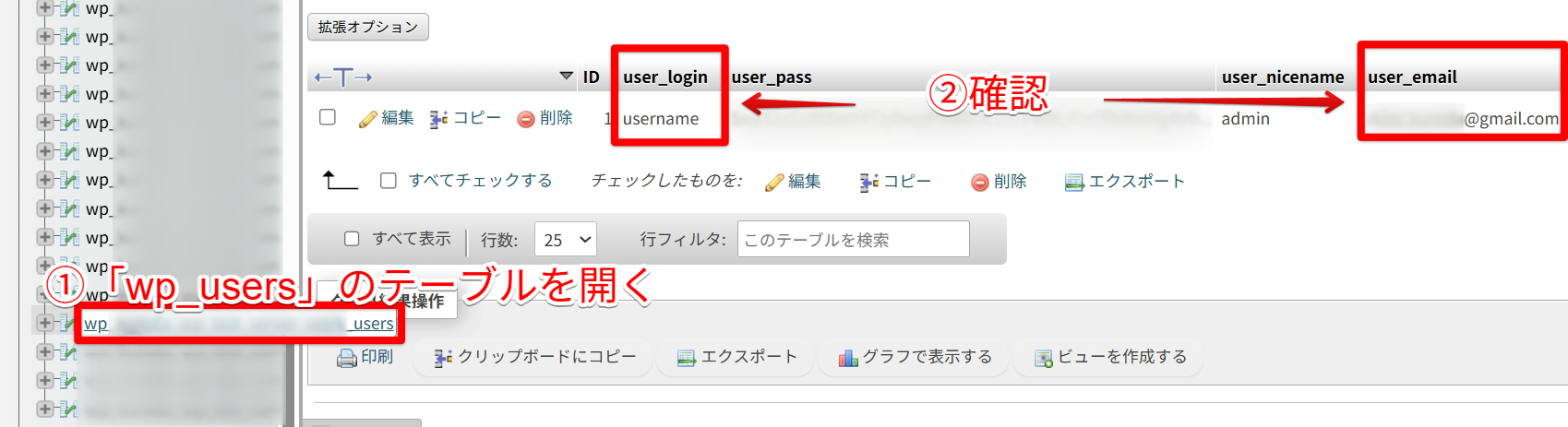Click the このテーブルを検索 filter field
The height and width of the screenshot is (427, 1568).
point(854,239)
